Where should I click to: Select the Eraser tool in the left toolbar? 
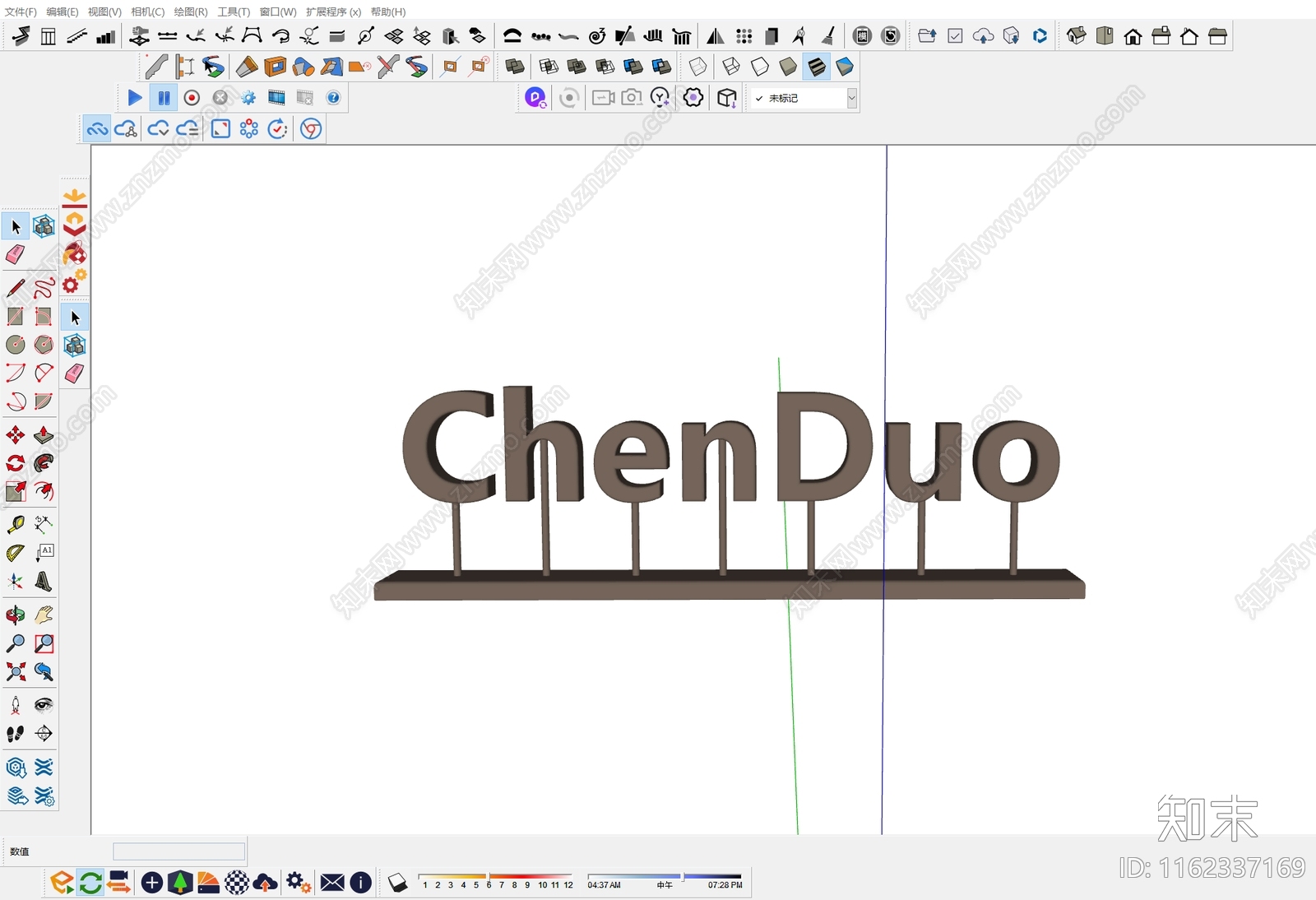pos(16,255)
